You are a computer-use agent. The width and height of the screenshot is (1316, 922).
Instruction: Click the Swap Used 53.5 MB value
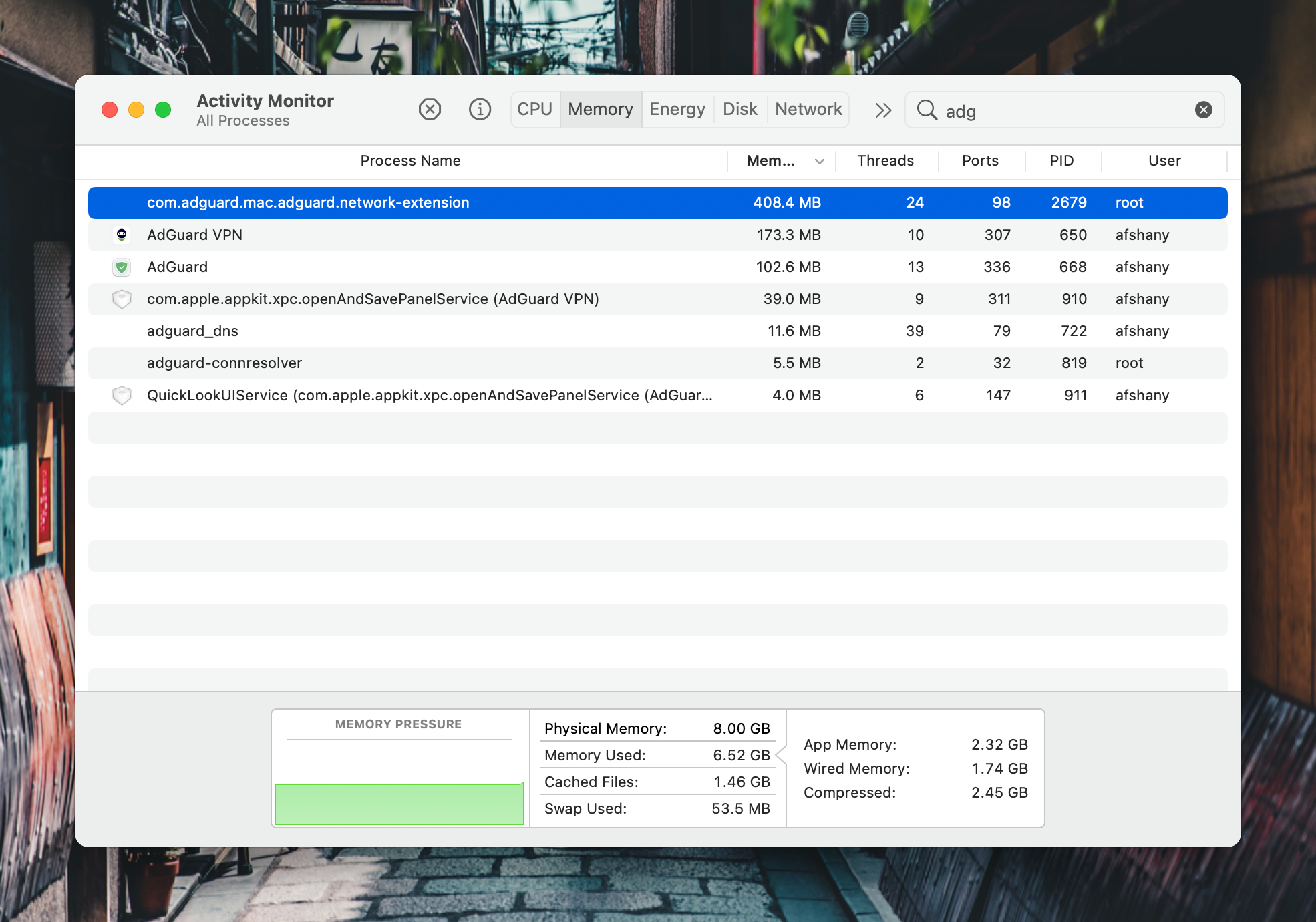[741, 808]
